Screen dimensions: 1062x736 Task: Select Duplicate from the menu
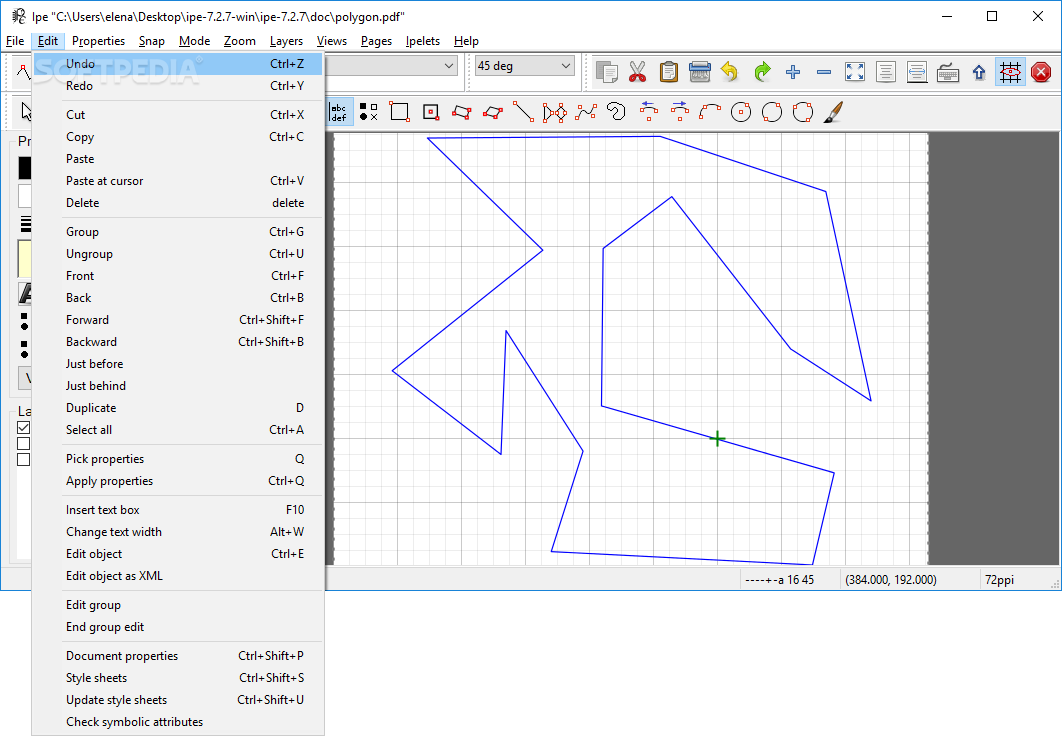point(177,408)
